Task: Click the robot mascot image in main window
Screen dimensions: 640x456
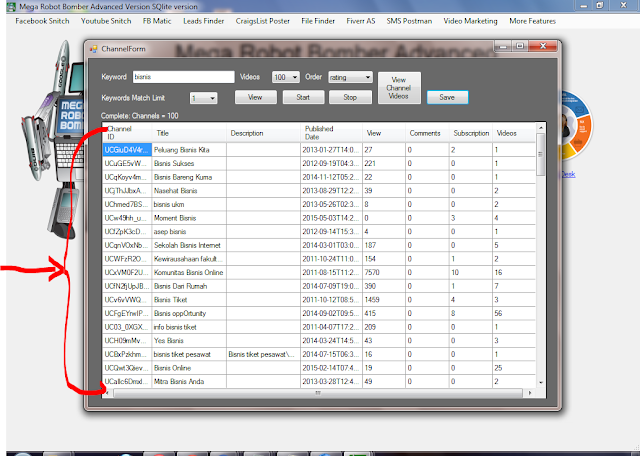Action: [53, 141]
